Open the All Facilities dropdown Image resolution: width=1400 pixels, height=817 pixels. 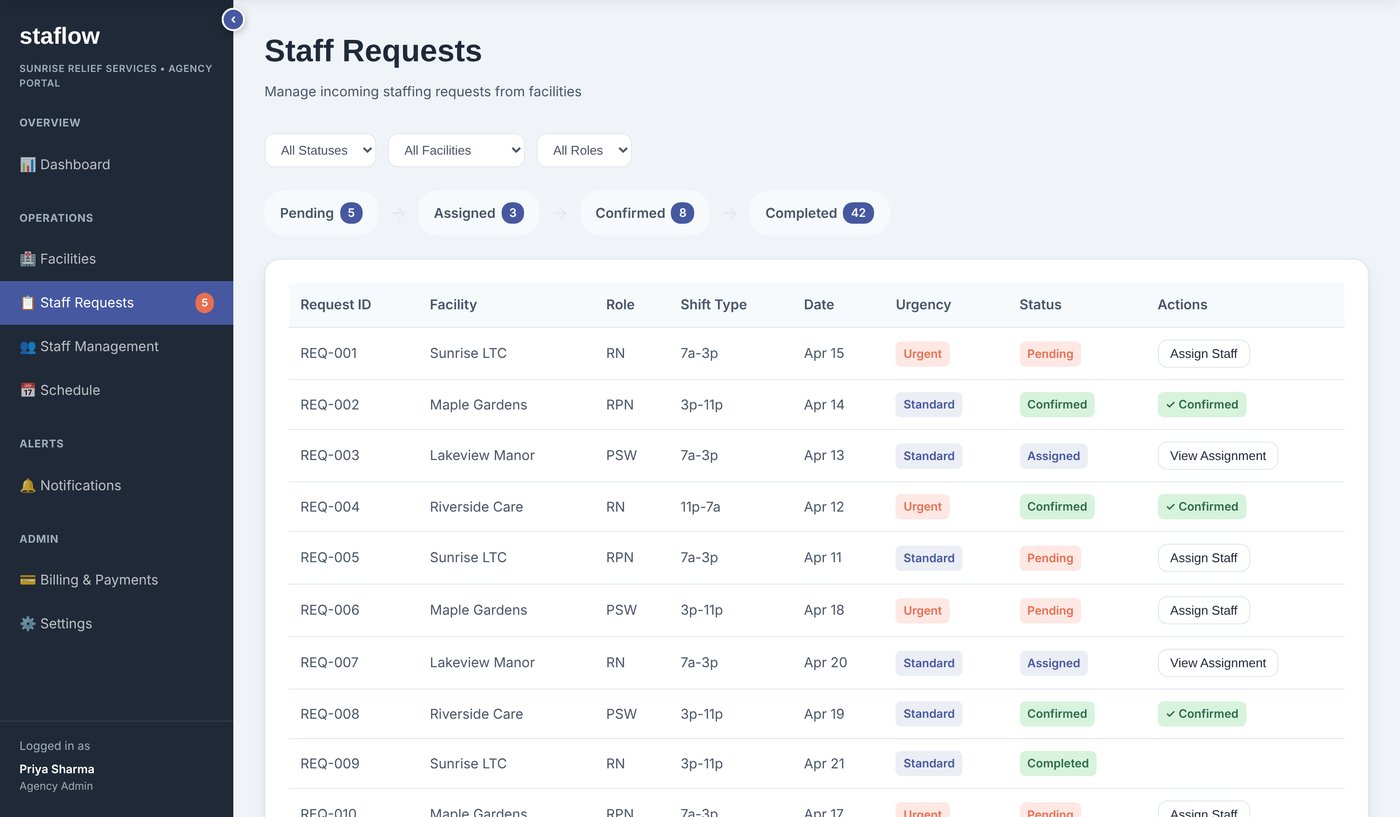click(456, 150)
